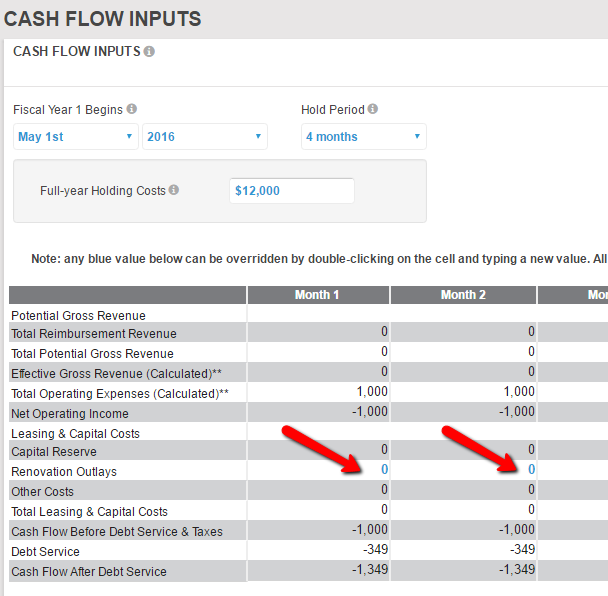Click the Month 2 column header
The width and height of the screenshot is (608, 596).
tap(463, 295)
